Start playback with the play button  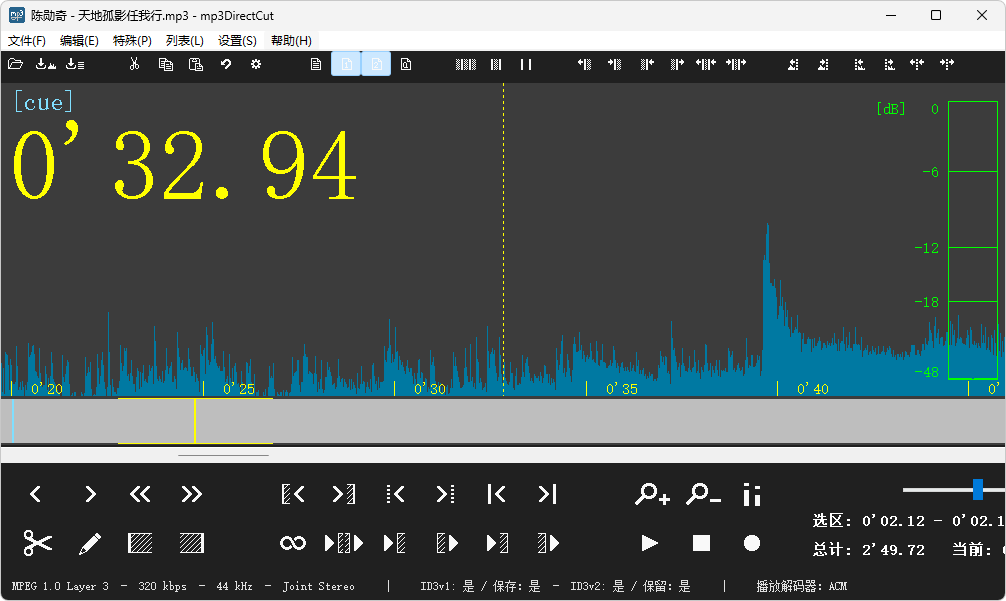coord(650,543)
